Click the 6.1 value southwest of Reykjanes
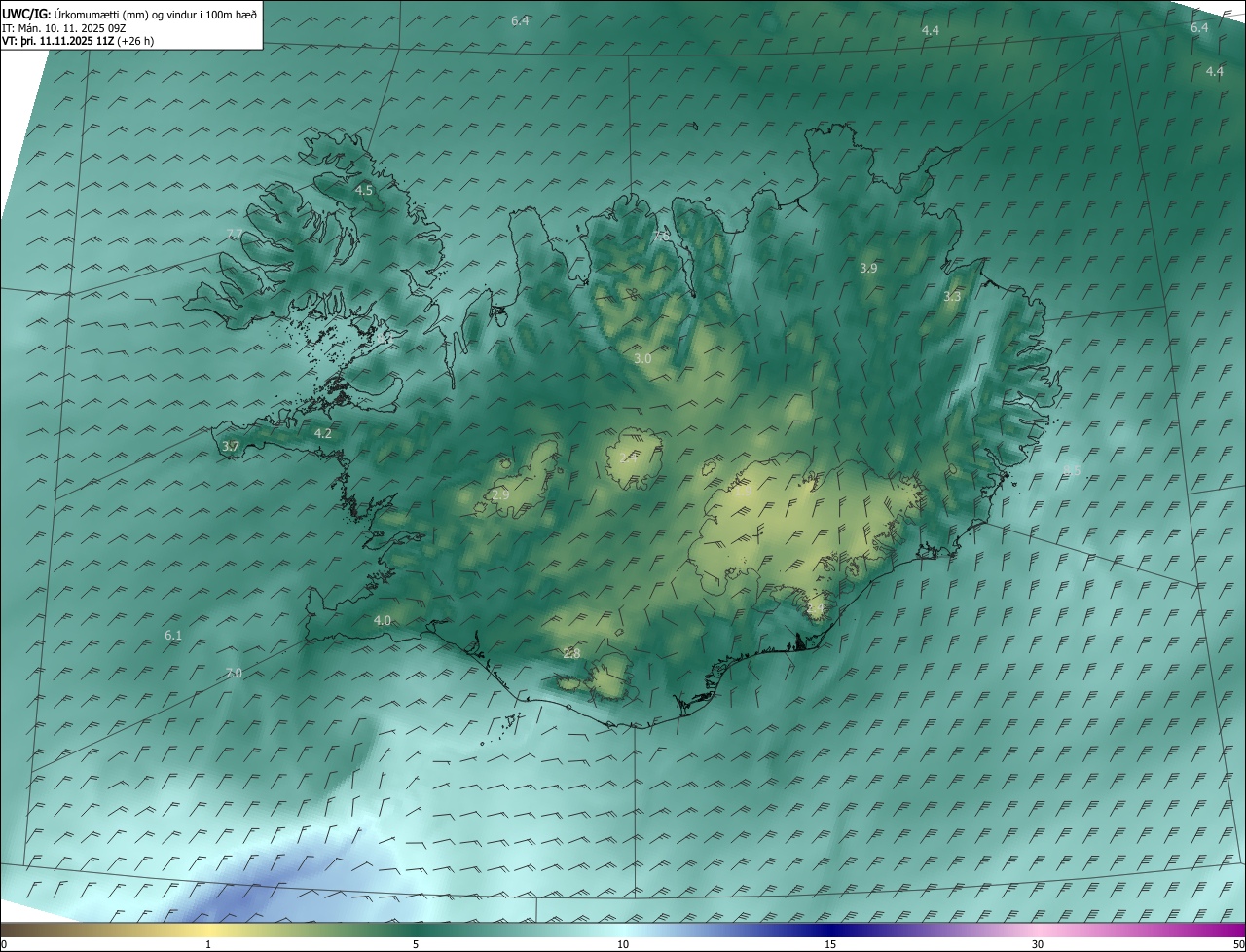 173,636
